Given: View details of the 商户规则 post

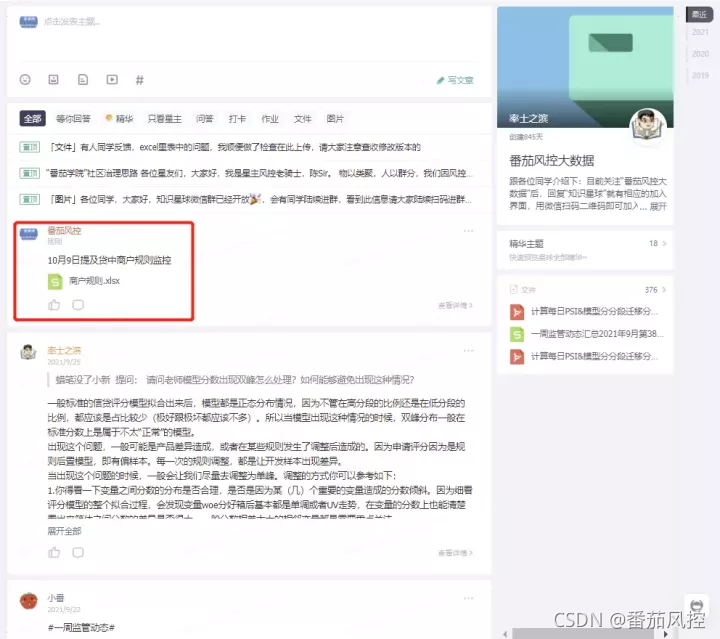Looking at the screenshot, I should pos(455,305).
